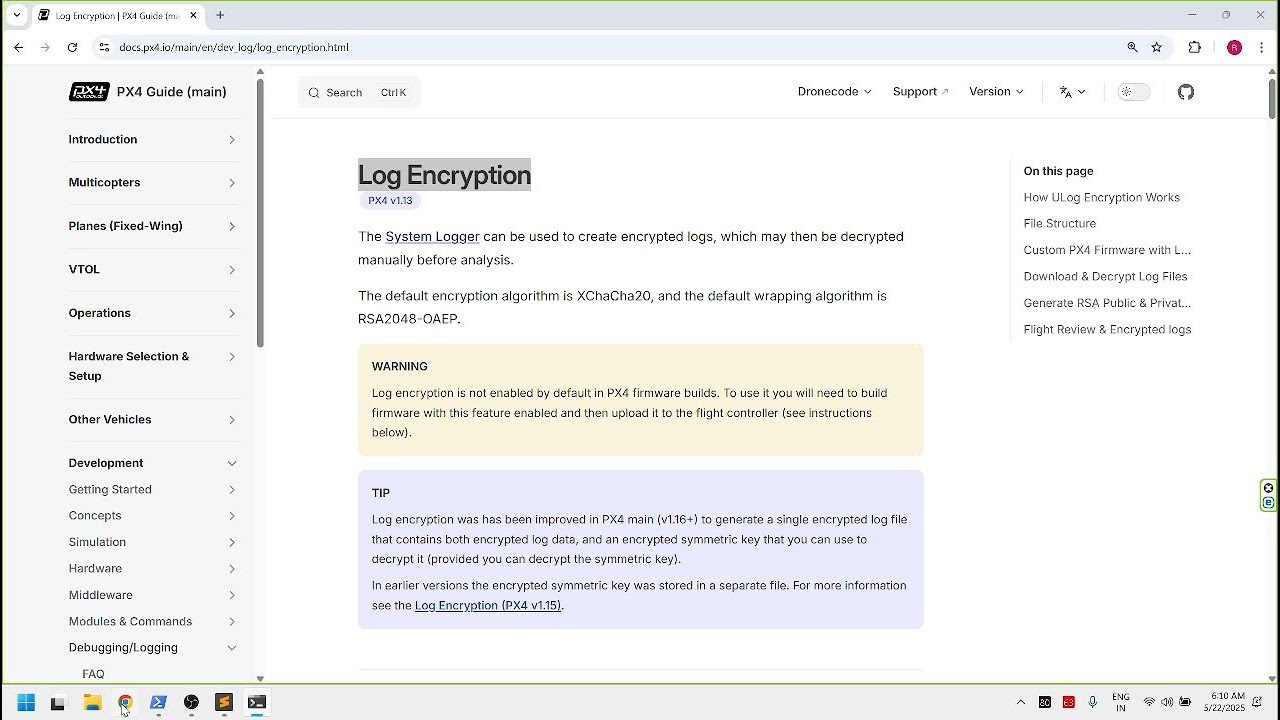The image size is (1280, 720).
Task: Click the page's vertical scrollbar thumb
Action: 1272,98
